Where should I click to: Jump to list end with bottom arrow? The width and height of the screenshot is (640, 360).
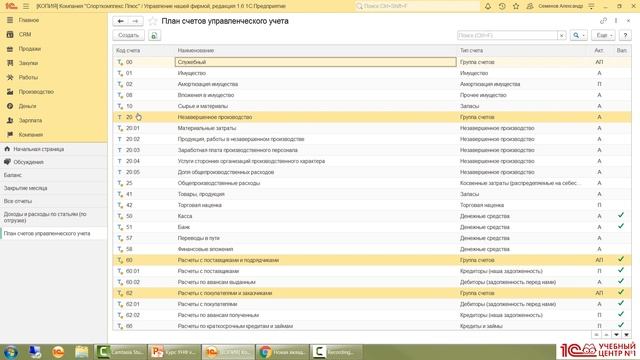(626, 335)
